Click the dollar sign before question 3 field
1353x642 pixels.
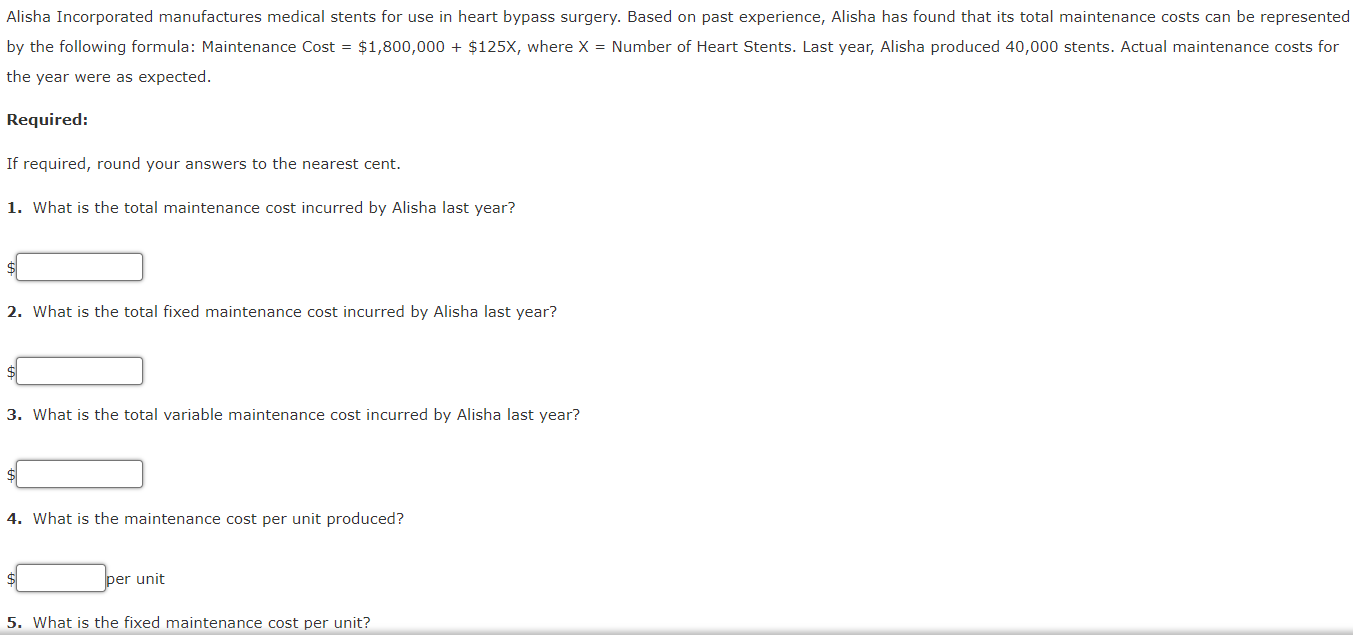[11, 475]
